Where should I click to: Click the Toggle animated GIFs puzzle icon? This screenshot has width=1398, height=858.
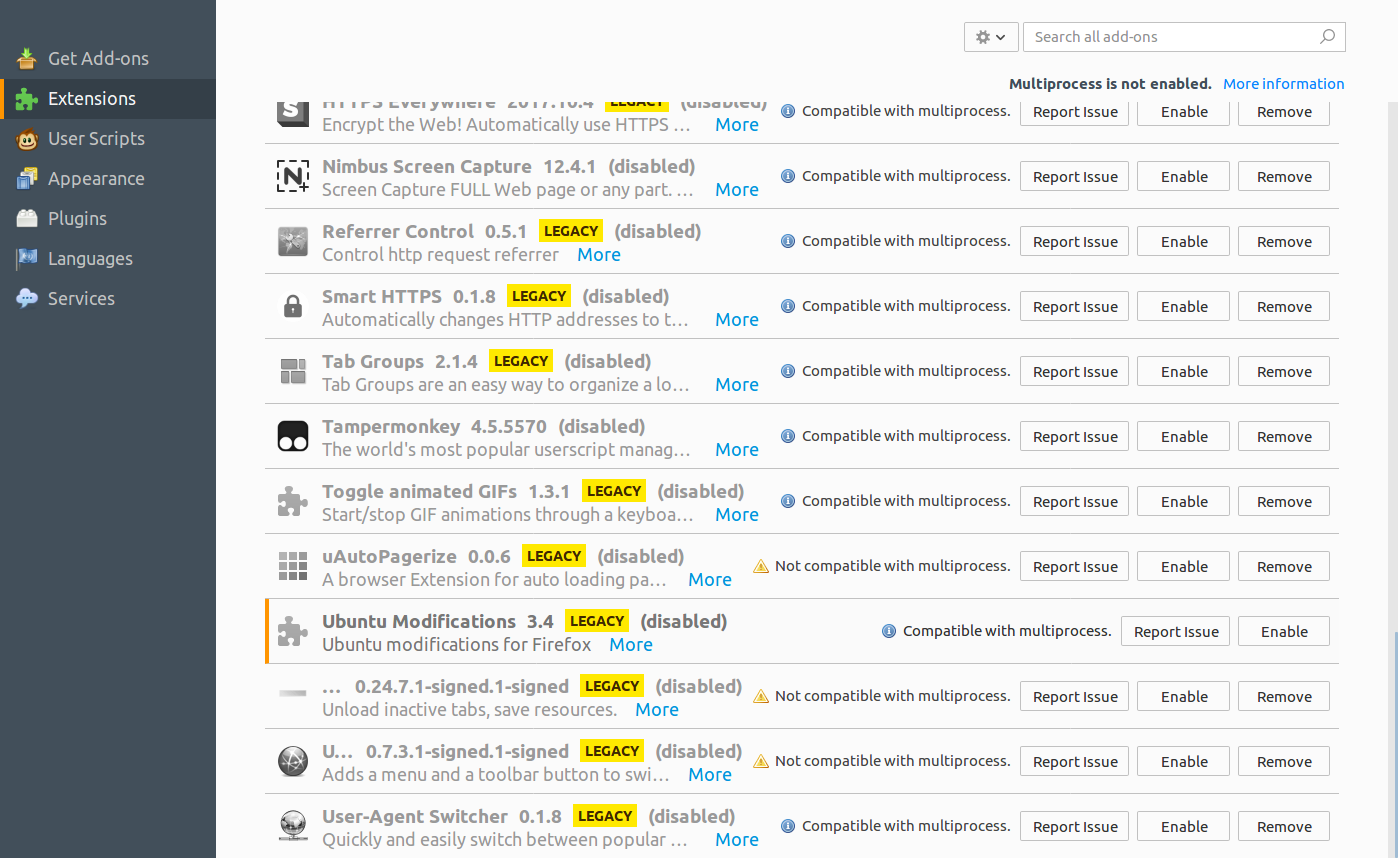tap(293, 502)
